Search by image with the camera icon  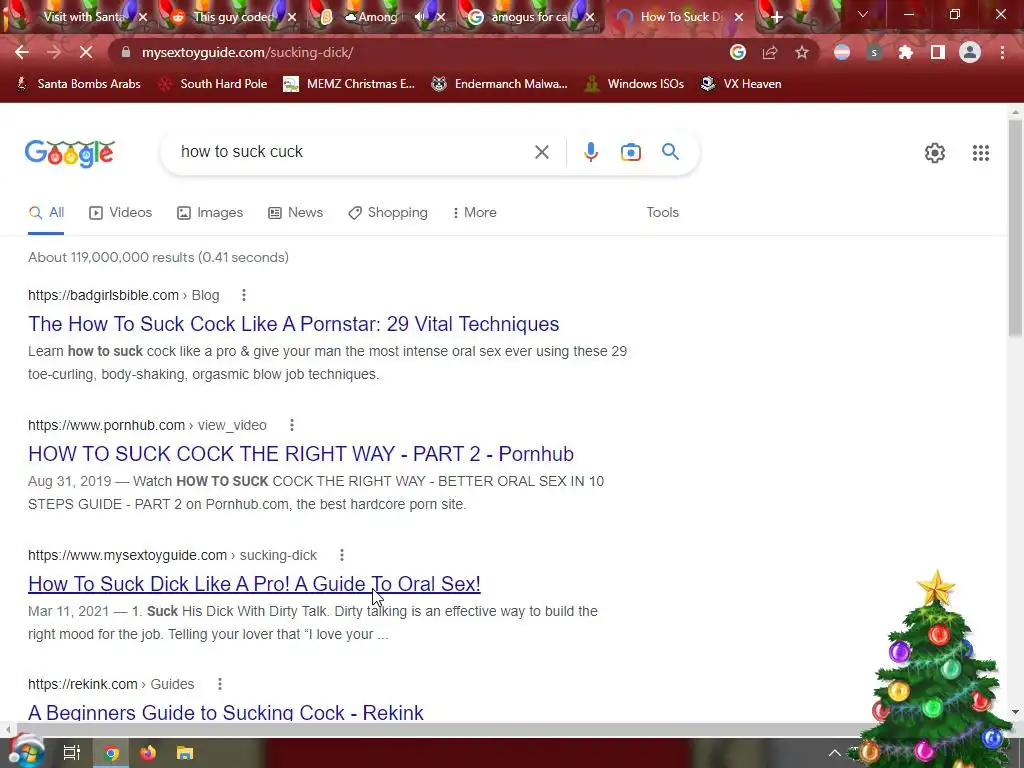pyautogui.click(x=631, y=152)
